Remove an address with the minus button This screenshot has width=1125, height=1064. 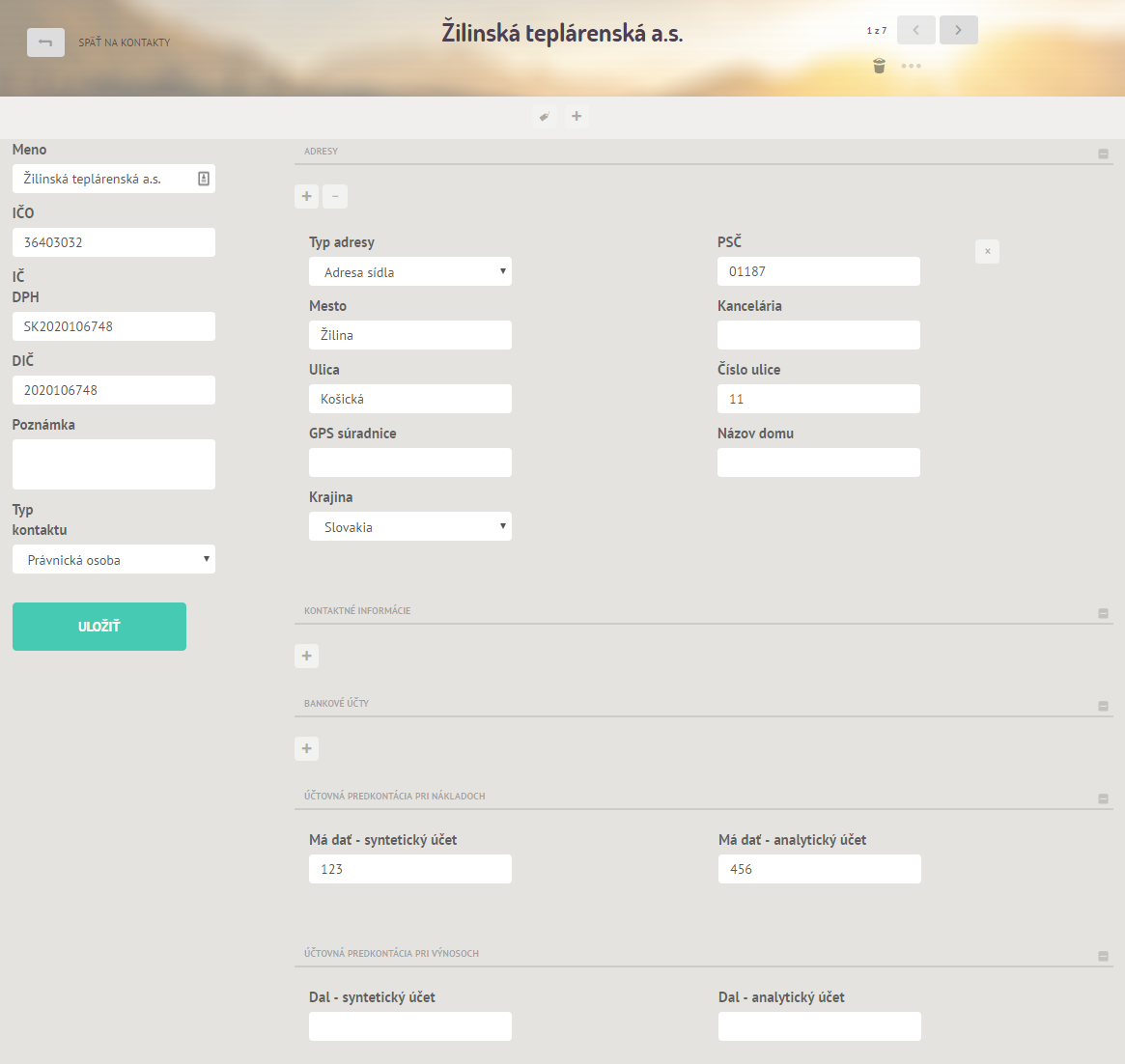pyautogui.click(x=335, y=196)
